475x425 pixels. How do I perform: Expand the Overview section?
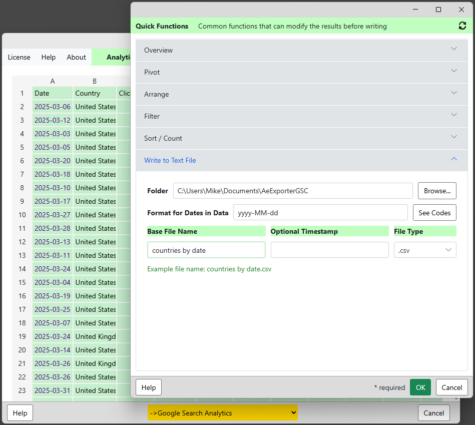pyautogui.click(x=301, y=50)
